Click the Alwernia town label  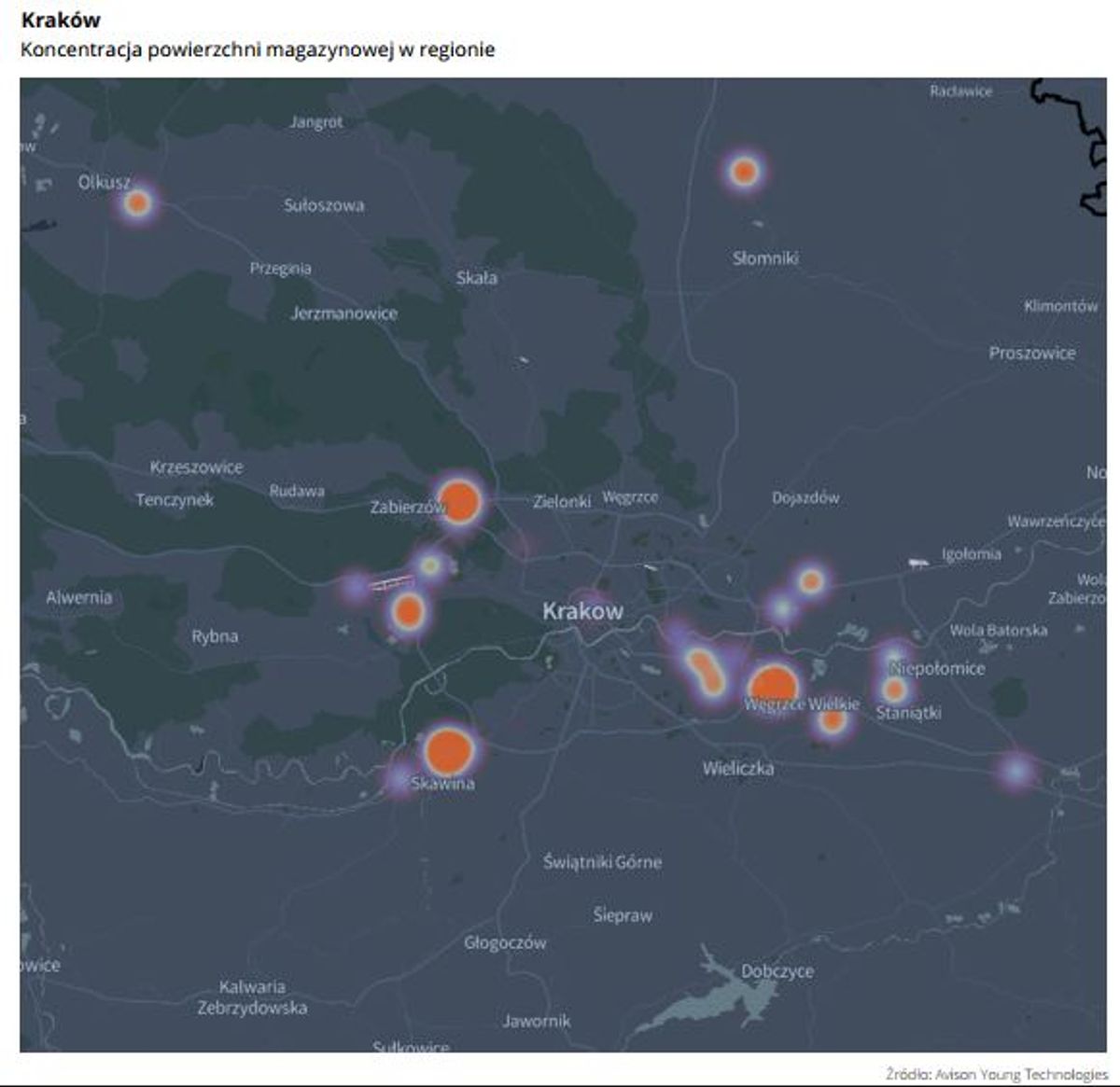pyautogui.click(x=79, y=597)
